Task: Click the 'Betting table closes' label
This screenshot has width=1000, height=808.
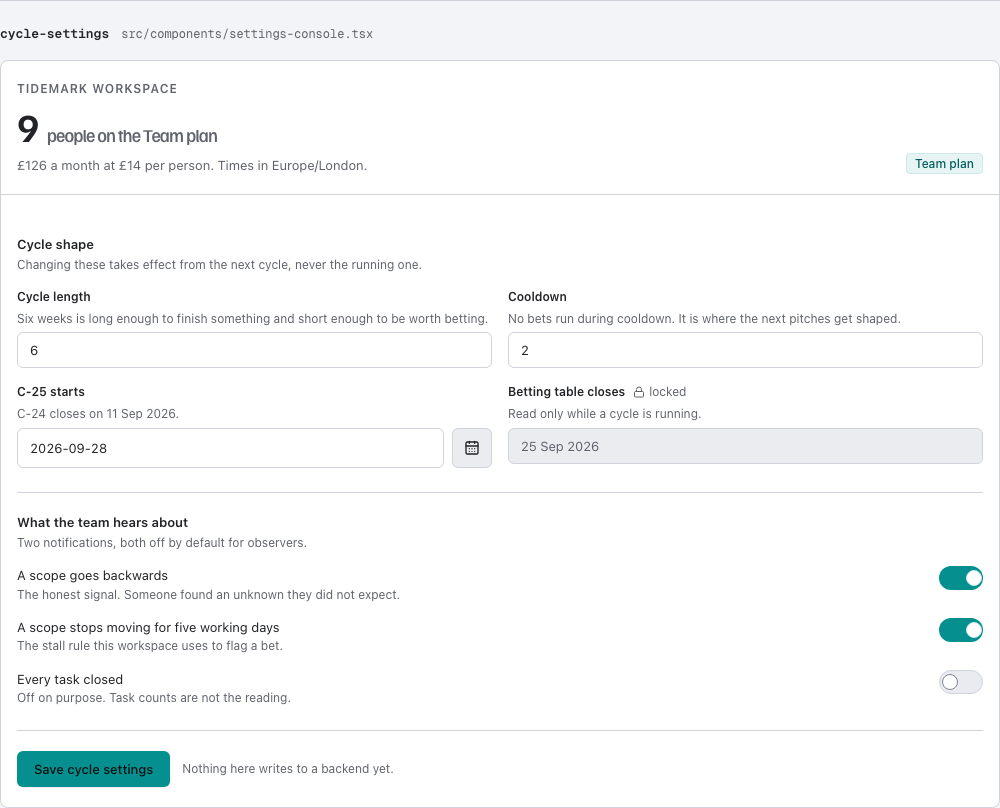Action: (566, 392)
